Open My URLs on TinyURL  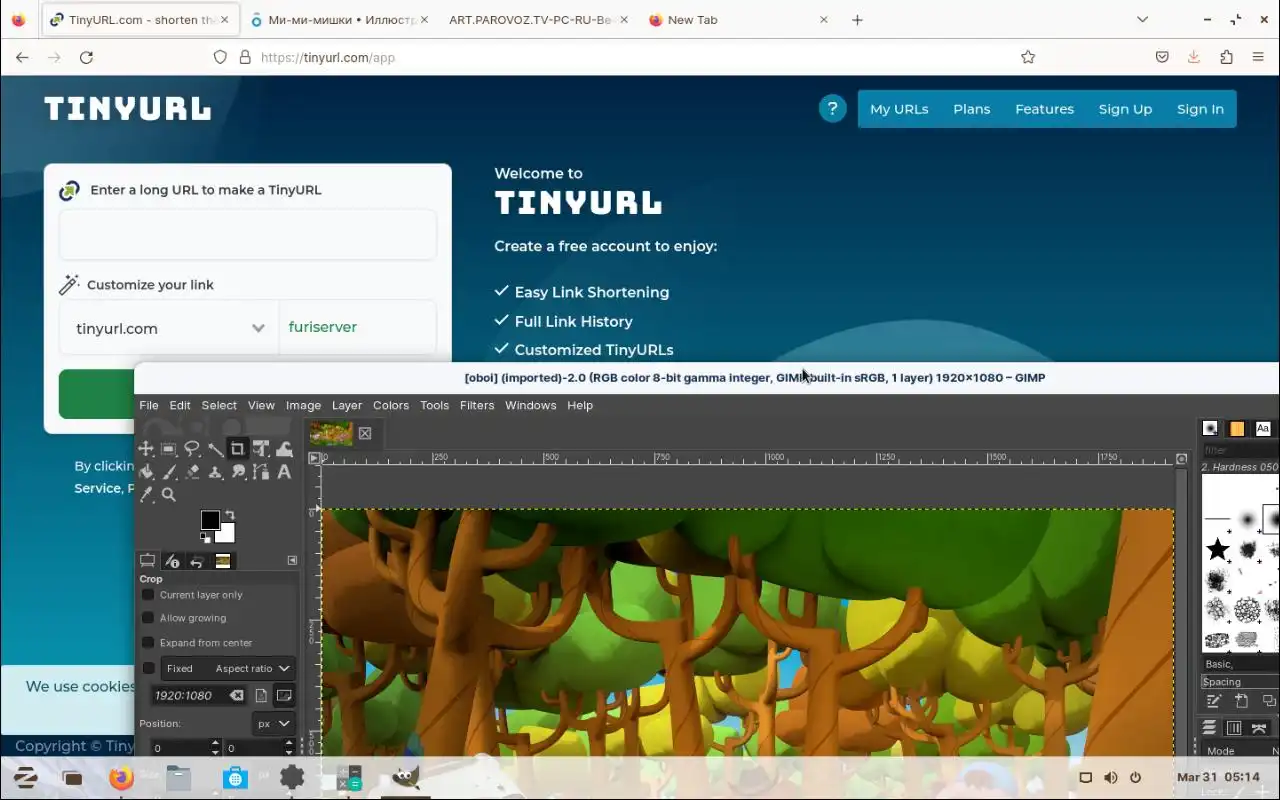pyautogui.click(x=899, y=109)
